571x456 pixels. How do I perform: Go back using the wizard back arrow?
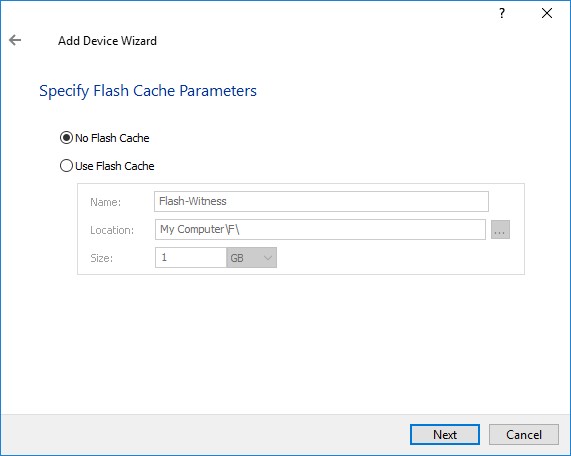click(x=15, y=40)
